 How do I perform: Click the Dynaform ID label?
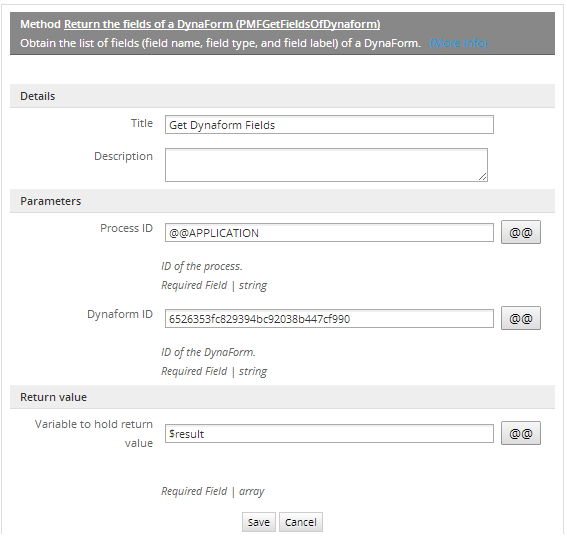pyautogui.click(x=120, y=314)
